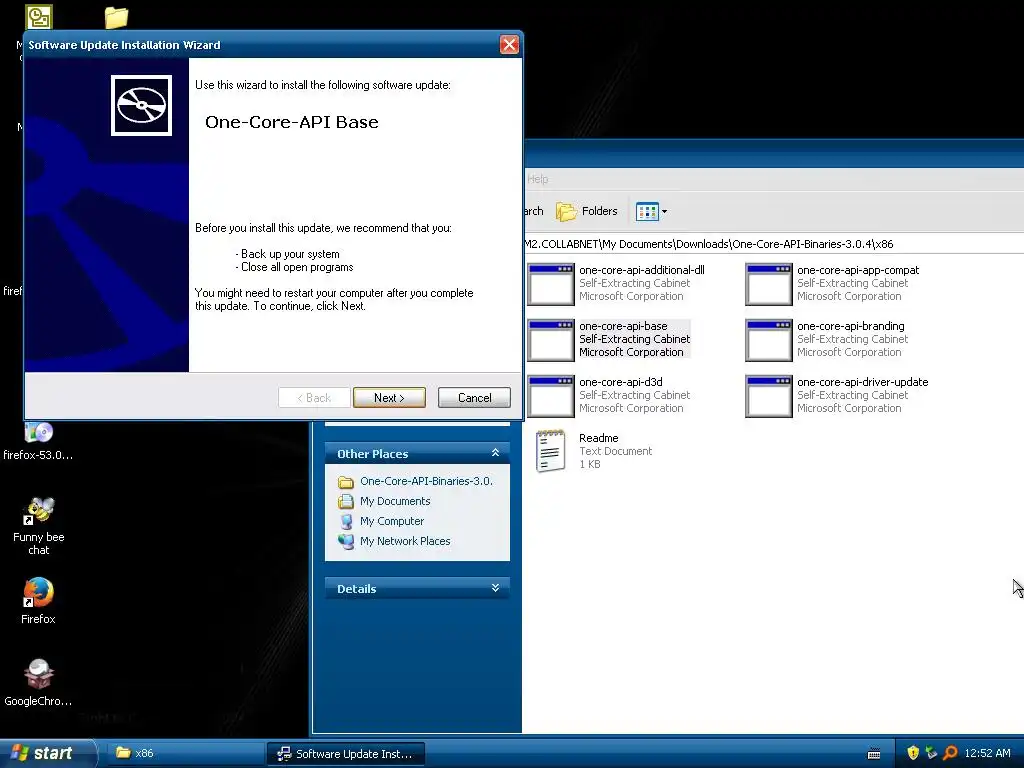Click the security shield tray icon

(x=913, y=753)
